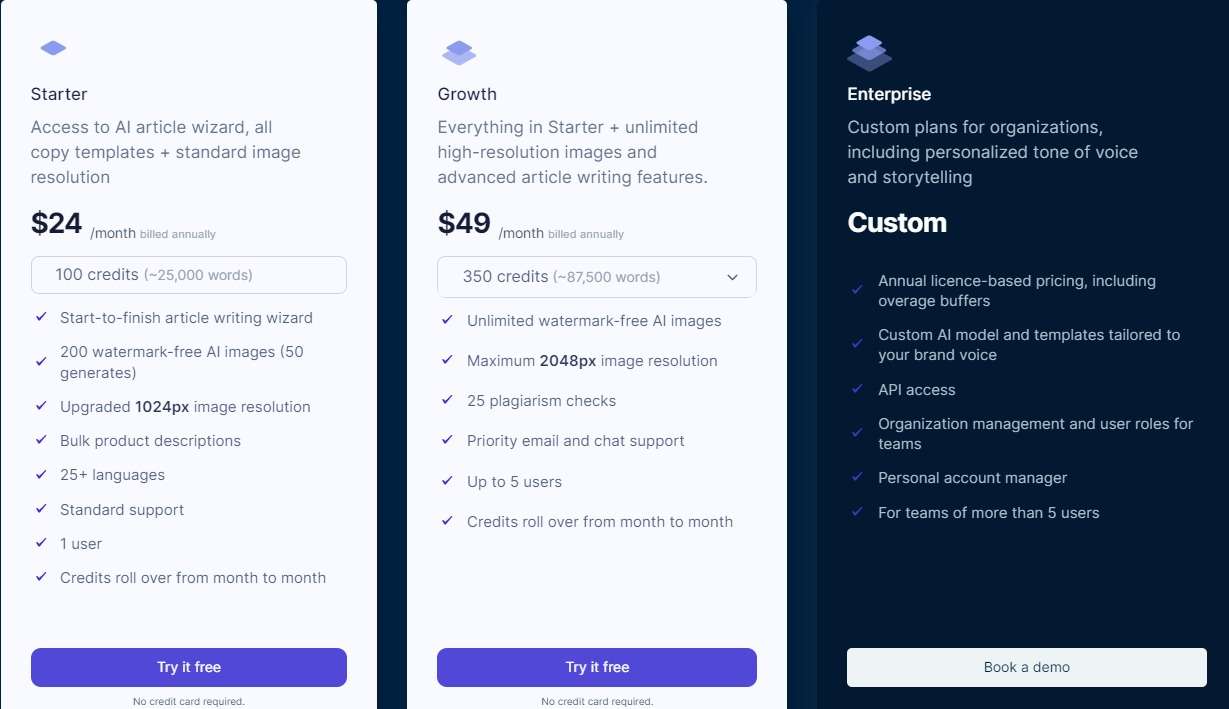
Task: Click Try it free under Growth plan
Action: click(597, 667)
